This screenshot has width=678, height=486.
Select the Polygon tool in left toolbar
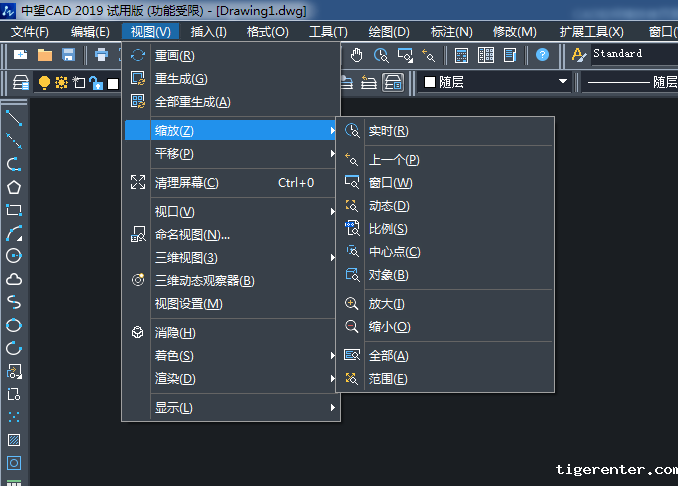[14, 187]
